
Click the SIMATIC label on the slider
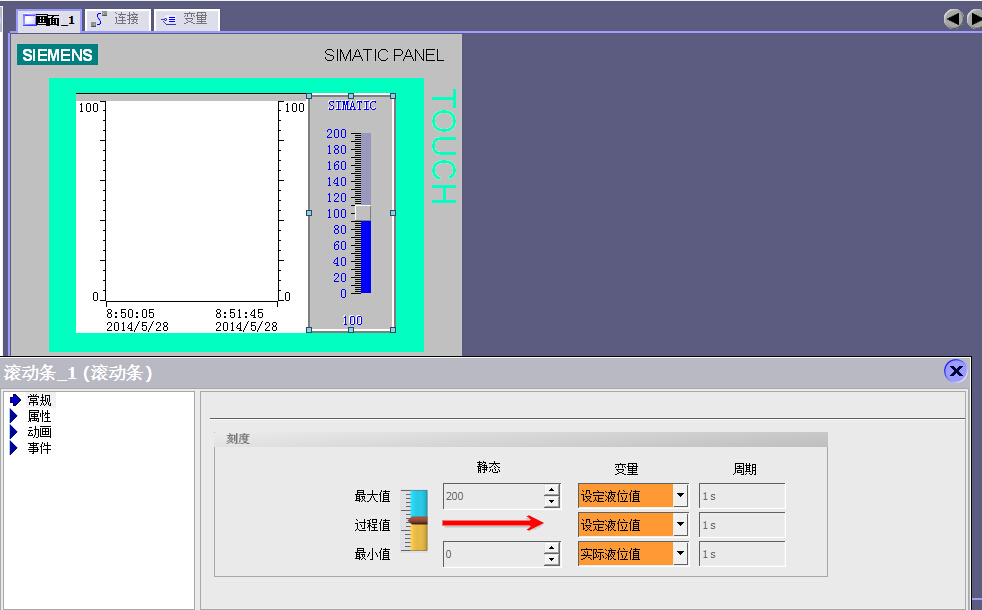tap(352, 106)
